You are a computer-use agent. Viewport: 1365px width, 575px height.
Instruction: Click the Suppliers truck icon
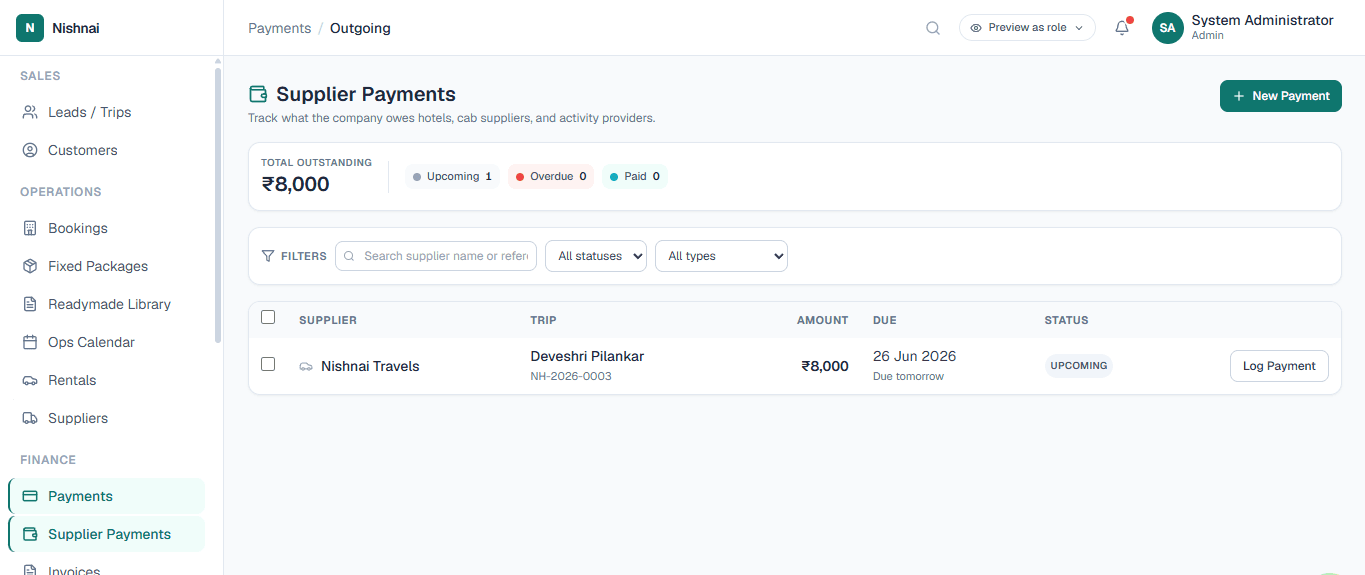pyautogui.click(x=30, y=418)
